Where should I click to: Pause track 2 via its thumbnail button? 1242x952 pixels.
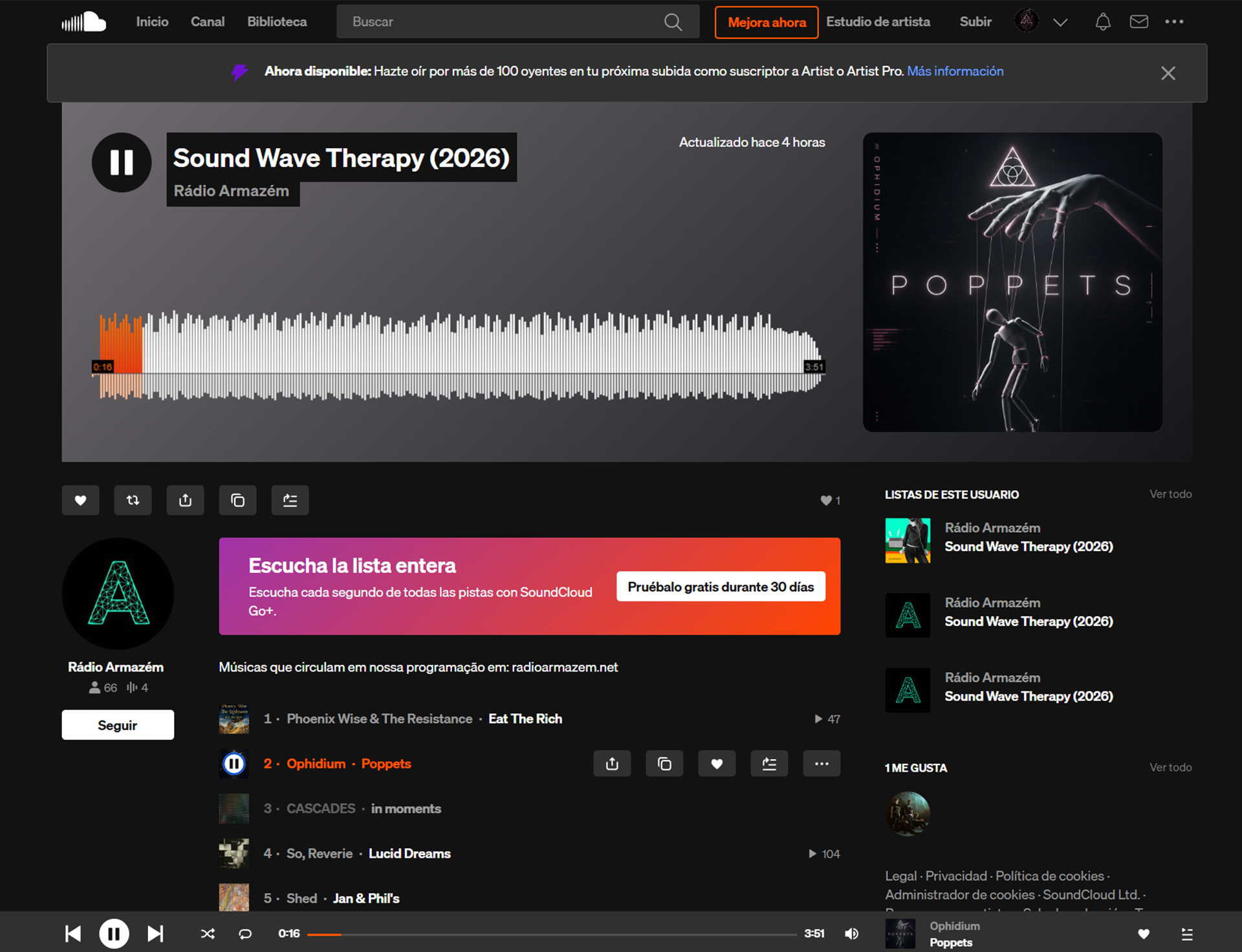click(234, 764)
